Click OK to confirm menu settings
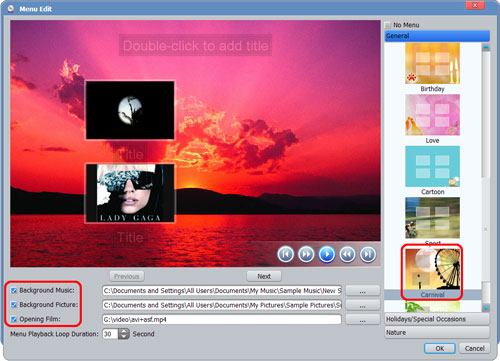 click(440, 348)
